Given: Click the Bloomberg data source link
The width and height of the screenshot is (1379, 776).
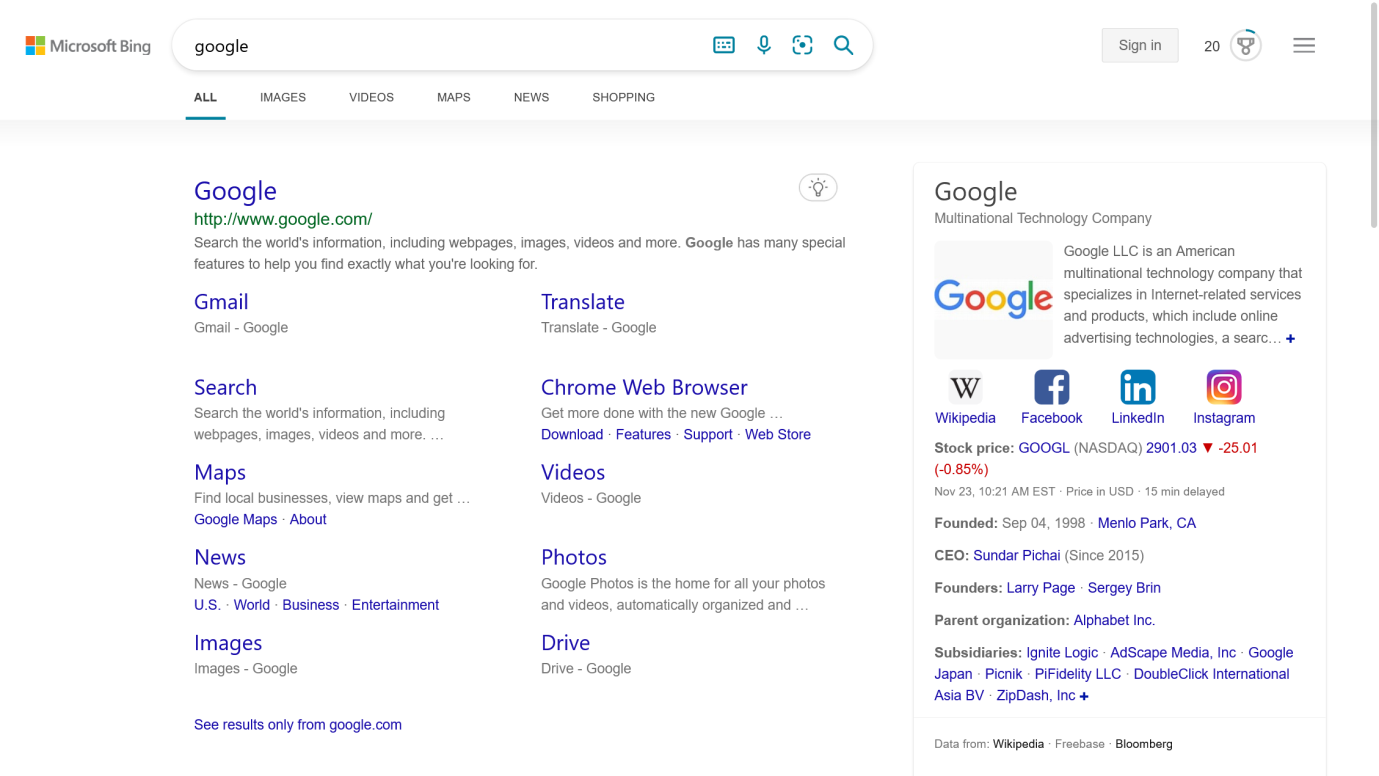Looking at the screenshot, I should click(1144, 744).
